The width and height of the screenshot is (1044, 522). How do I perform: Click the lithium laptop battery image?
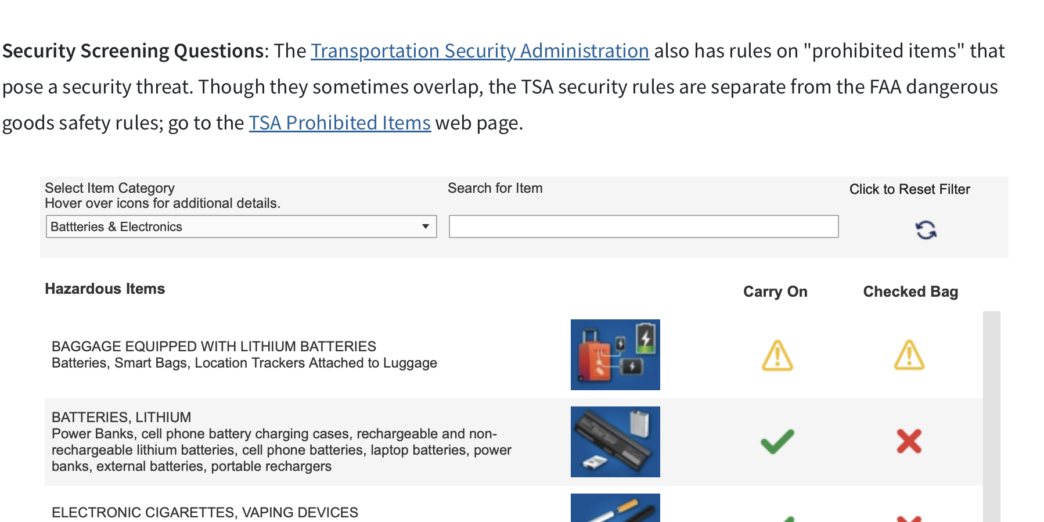point(615,441)
